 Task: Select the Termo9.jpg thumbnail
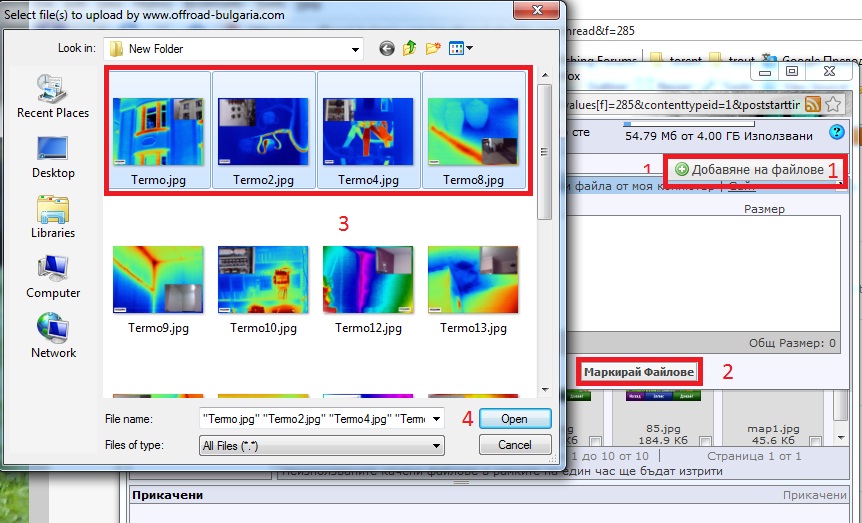coord(158,279)
